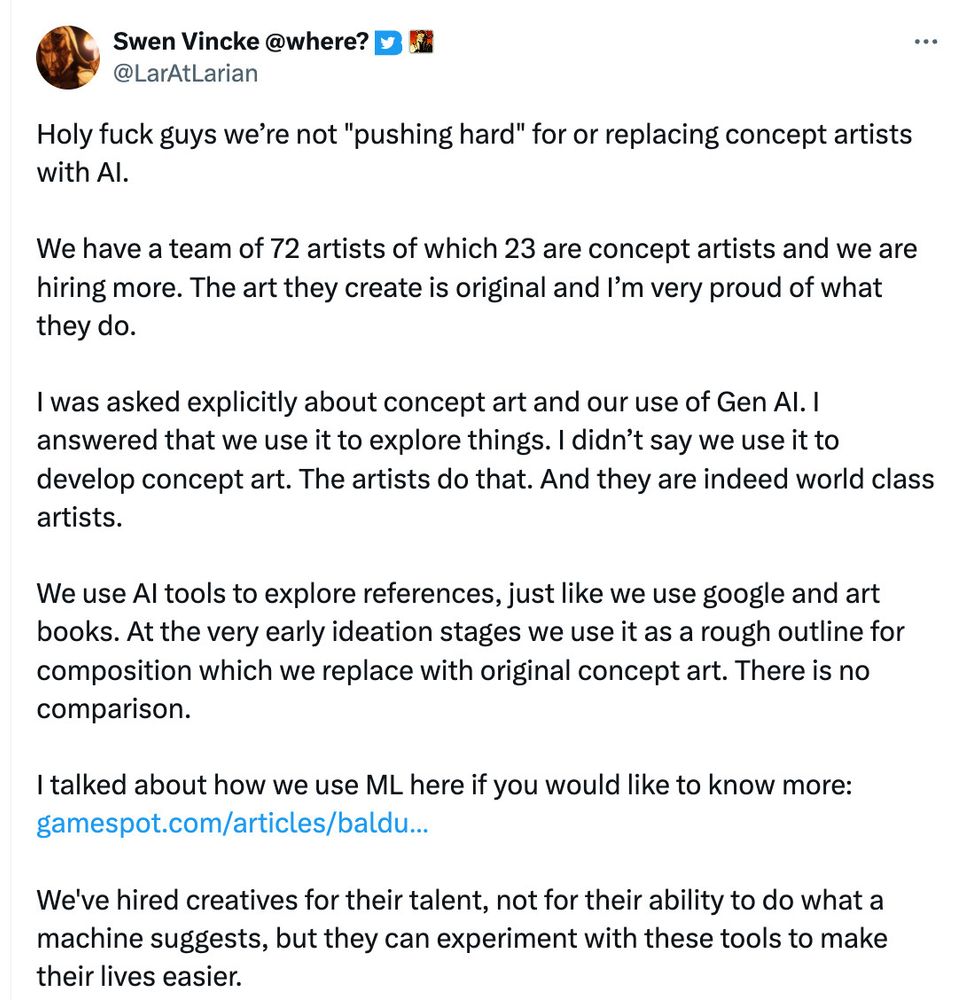Screen dimensions: 957x1000
Task: Click the paragraph about 72 artists
Action: pos(476,287)
